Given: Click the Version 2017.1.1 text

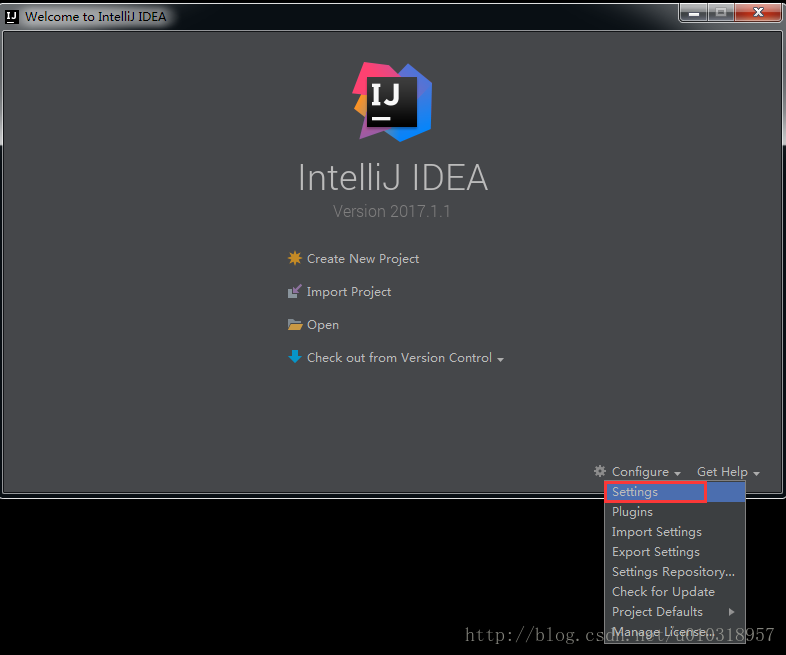Looking at the screenshot, I should [392, 211].
